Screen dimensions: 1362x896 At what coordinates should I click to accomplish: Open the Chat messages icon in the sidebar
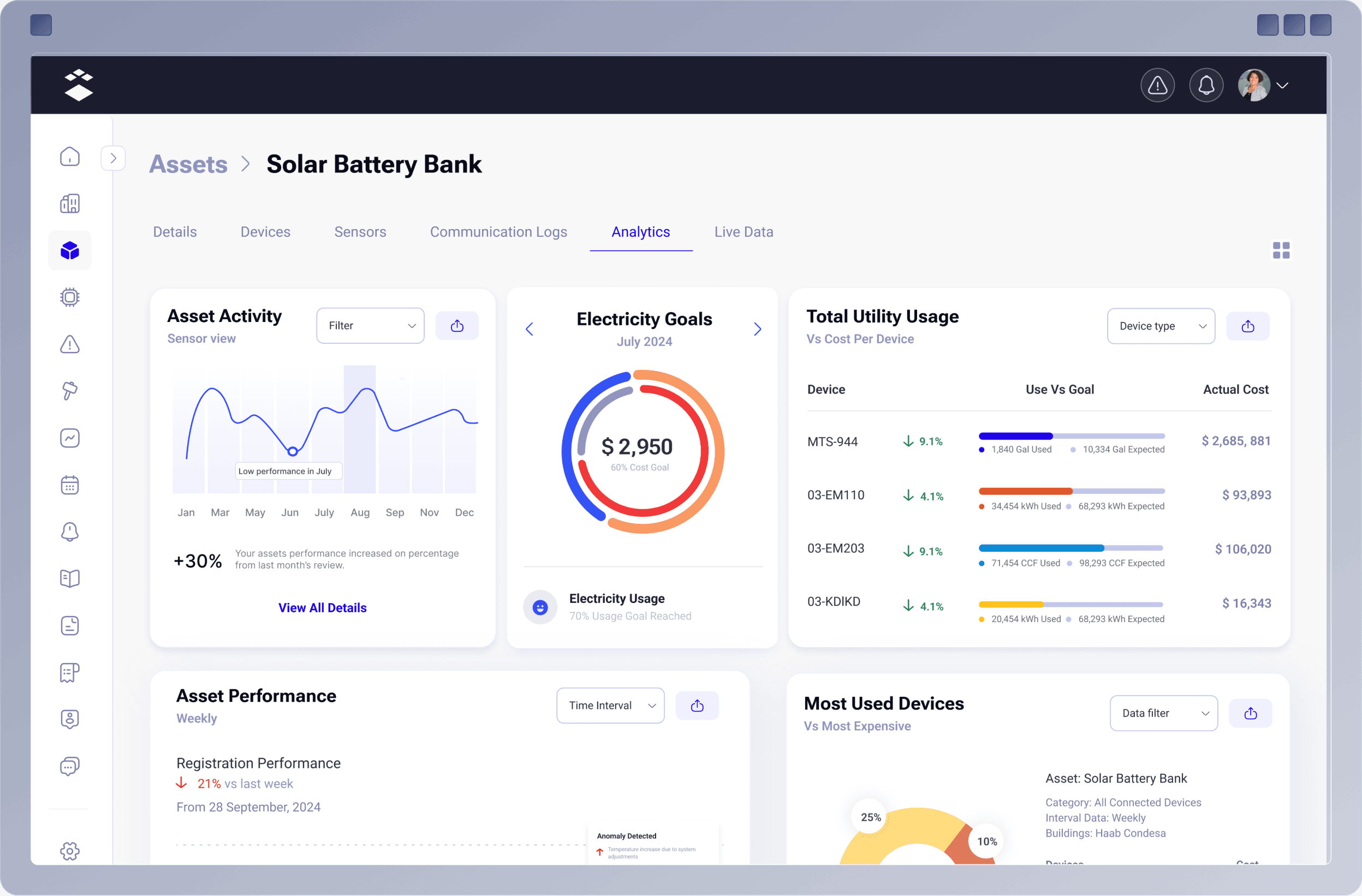(x=69, y=766)
